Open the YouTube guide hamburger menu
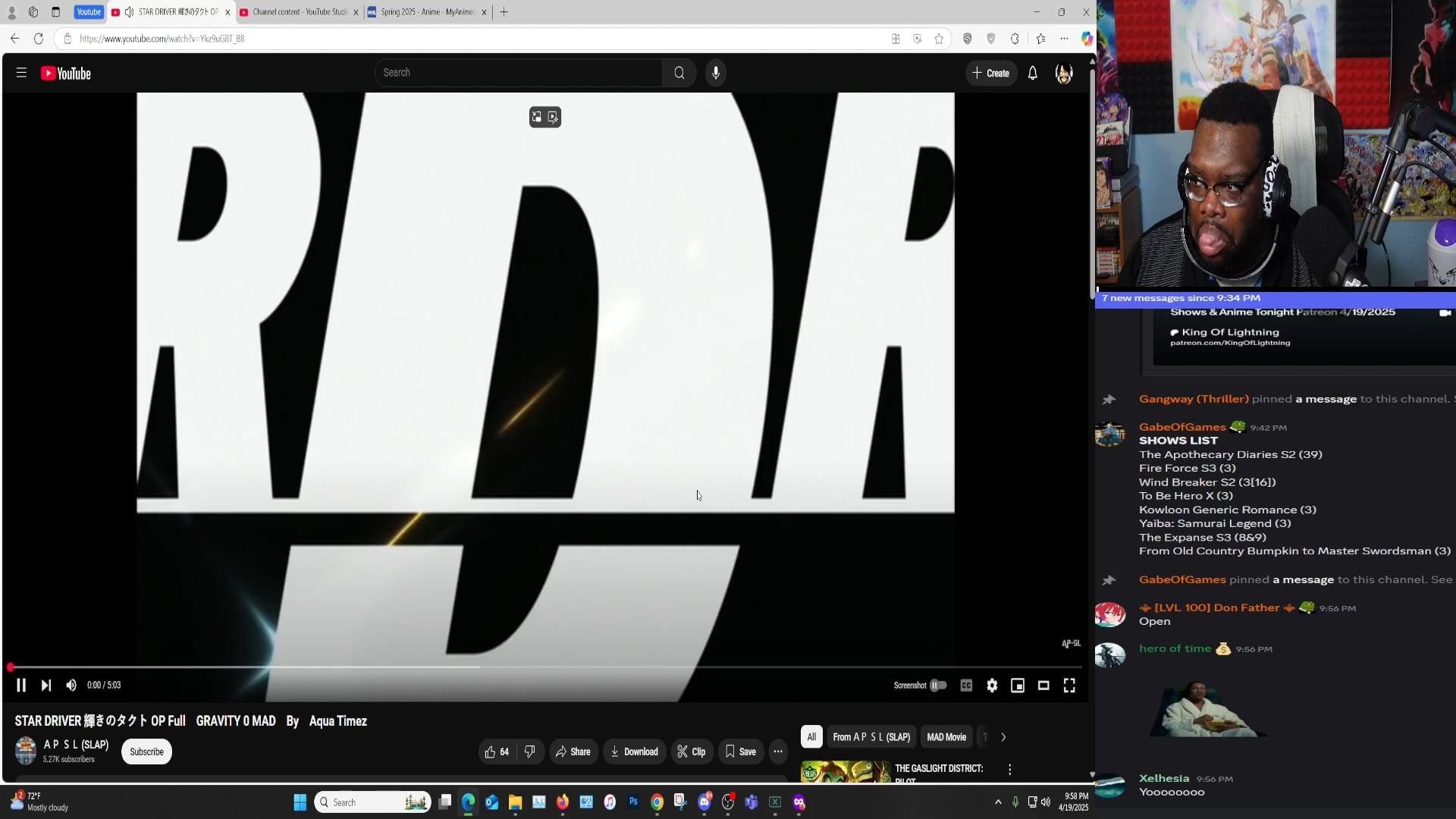The image size is (1456, 819). [21, 73]
